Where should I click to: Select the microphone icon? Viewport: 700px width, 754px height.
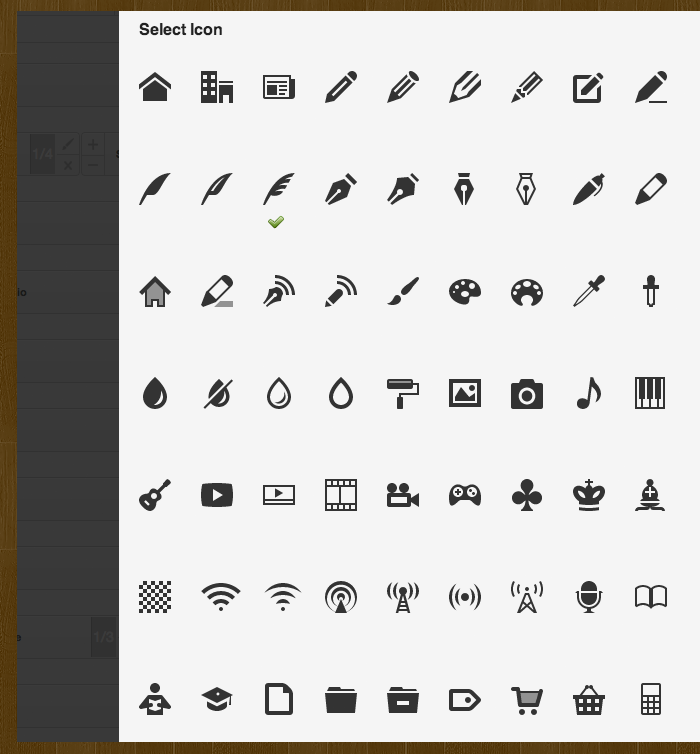[x=589, y=597]
